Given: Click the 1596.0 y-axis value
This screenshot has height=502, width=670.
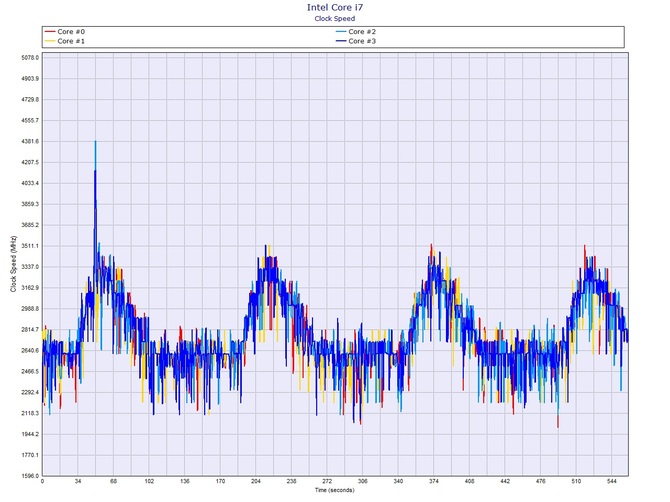Looking at the screenshot, I should coord(30,476).
